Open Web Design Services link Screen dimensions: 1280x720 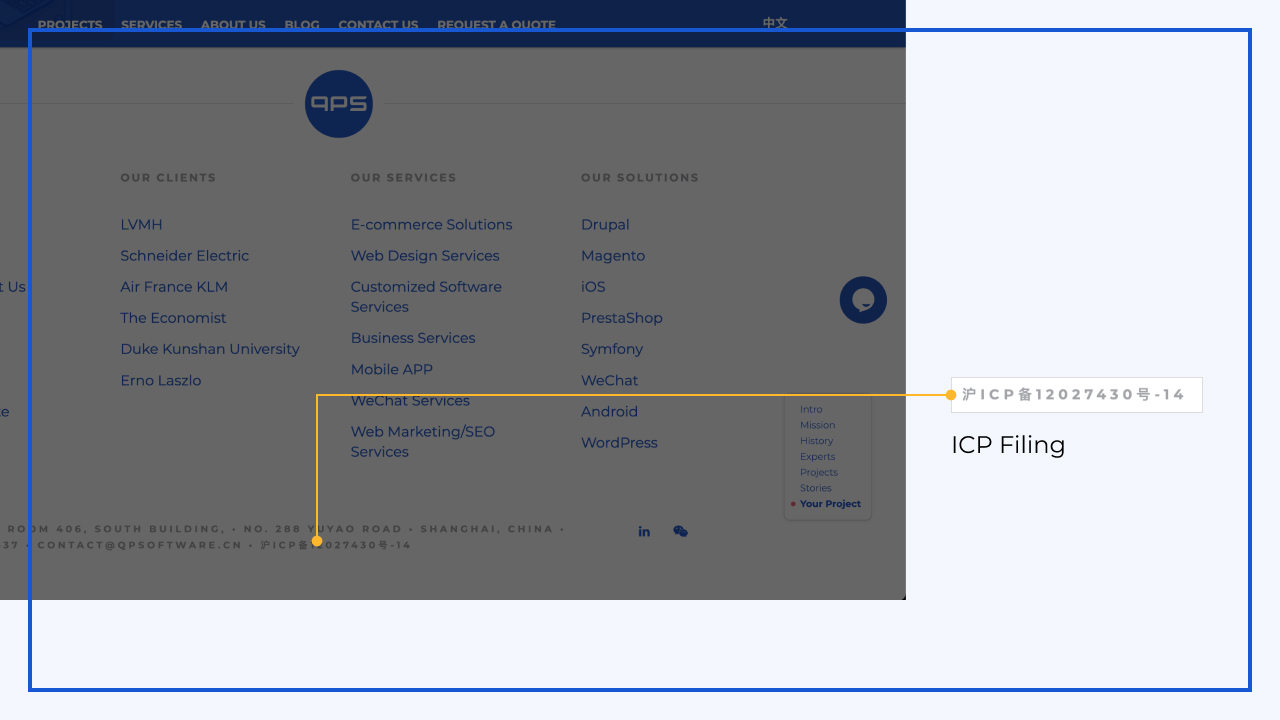point(424,256)
